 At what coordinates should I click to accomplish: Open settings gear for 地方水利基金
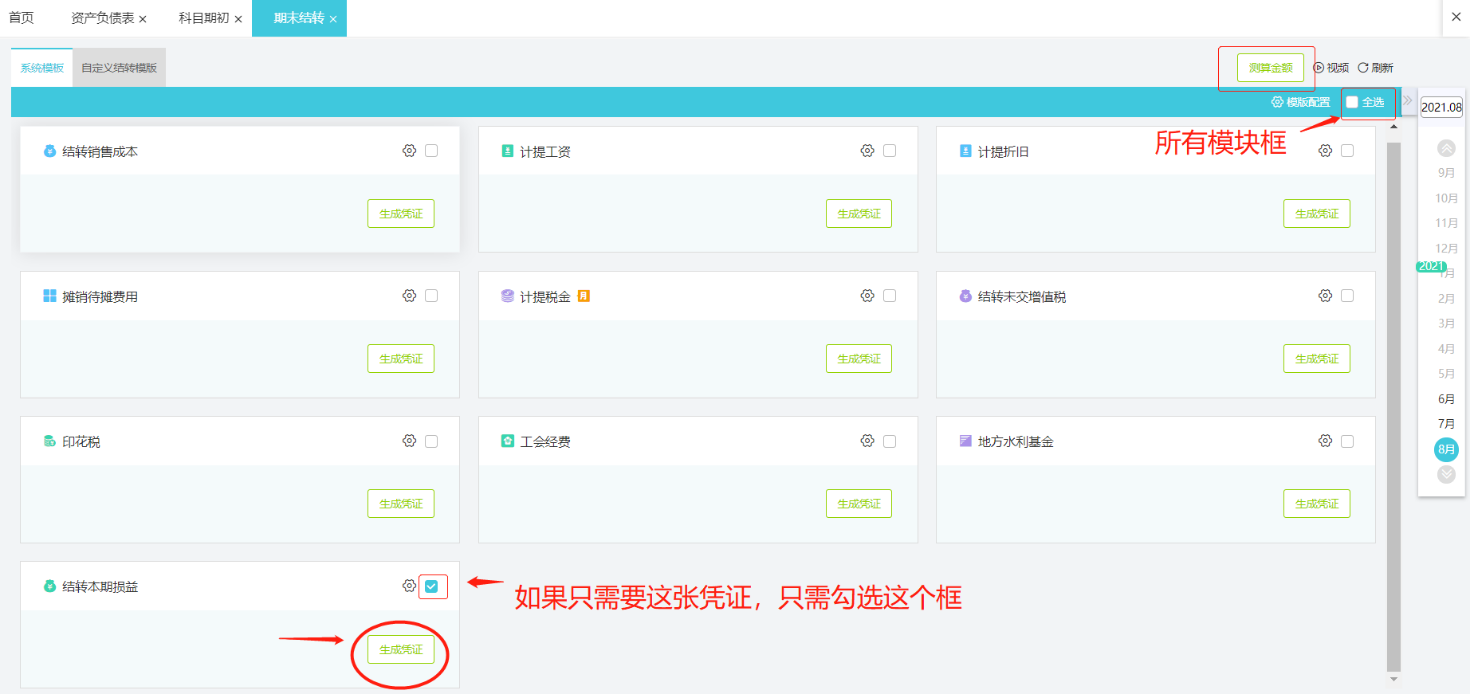click(1325, 441)
